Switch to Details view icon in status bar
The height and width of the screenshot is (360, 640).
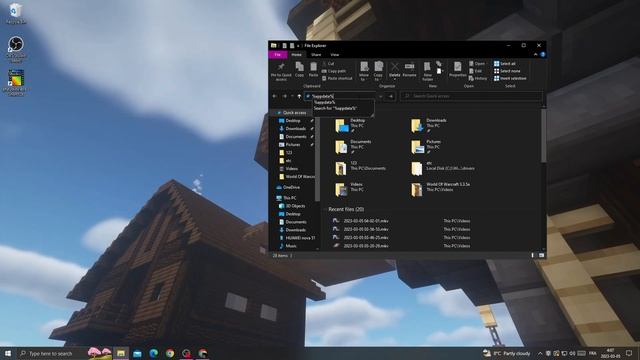click(x=533, y=256)
